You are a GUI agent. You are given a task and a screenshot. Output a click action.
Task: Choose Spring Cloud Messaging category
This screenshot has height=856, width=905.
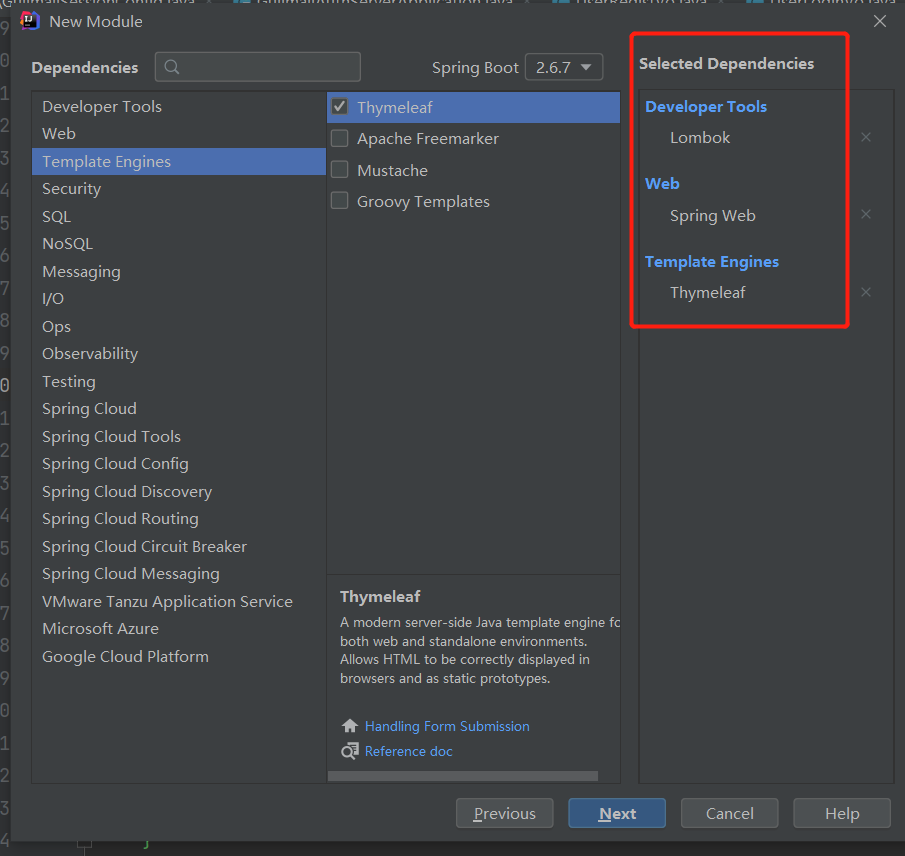[179, 574]
